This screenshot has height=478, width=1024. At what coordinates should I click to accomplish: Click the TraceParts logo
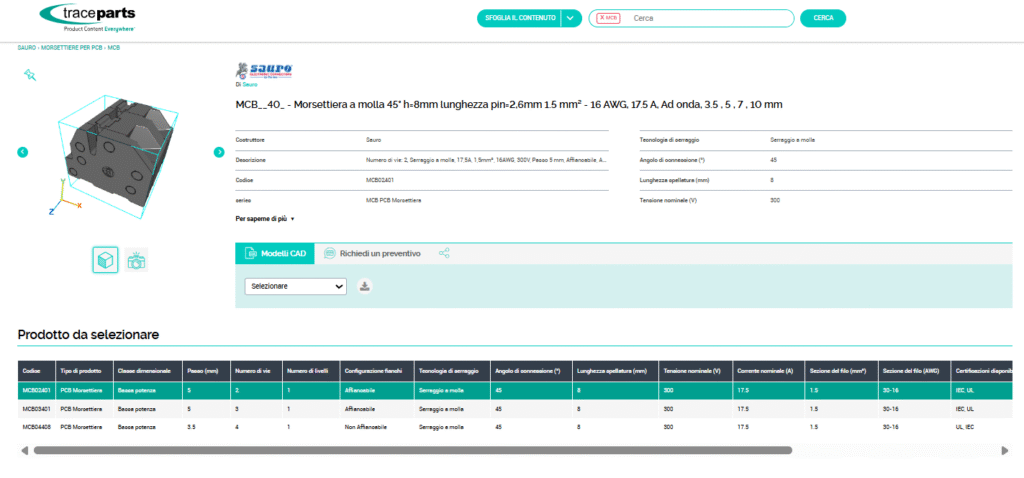click(87, 17)
